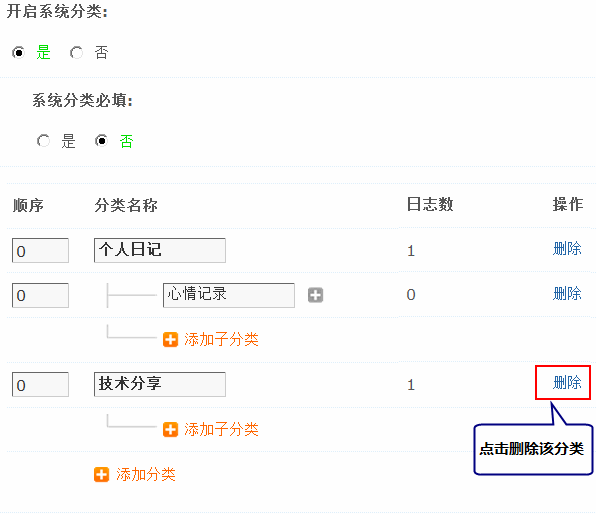Delete the 心情记录 subcategory
This screenshot has width=596, height=514.
[x=567, y=294]
